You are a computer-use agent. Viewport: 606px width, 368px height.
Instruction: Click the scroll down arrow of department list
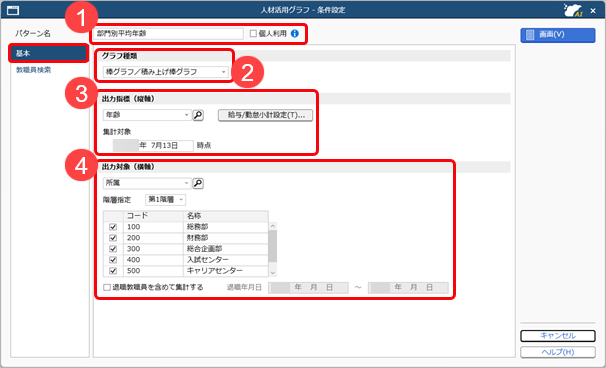point(273,273)
